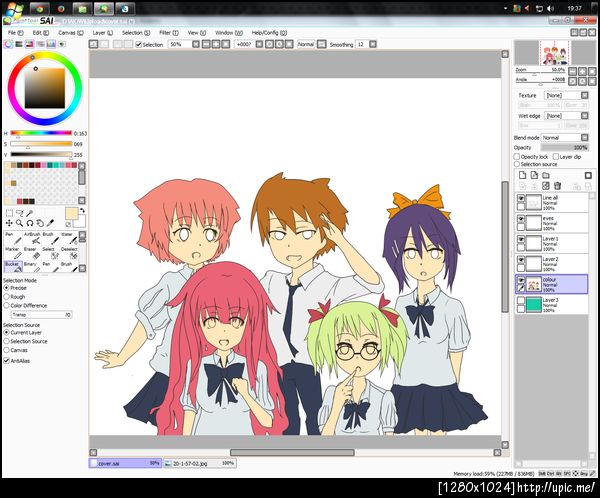Screen dimensions: 600x498
Task: Select the hand pan tool
Action: [40, 223]
